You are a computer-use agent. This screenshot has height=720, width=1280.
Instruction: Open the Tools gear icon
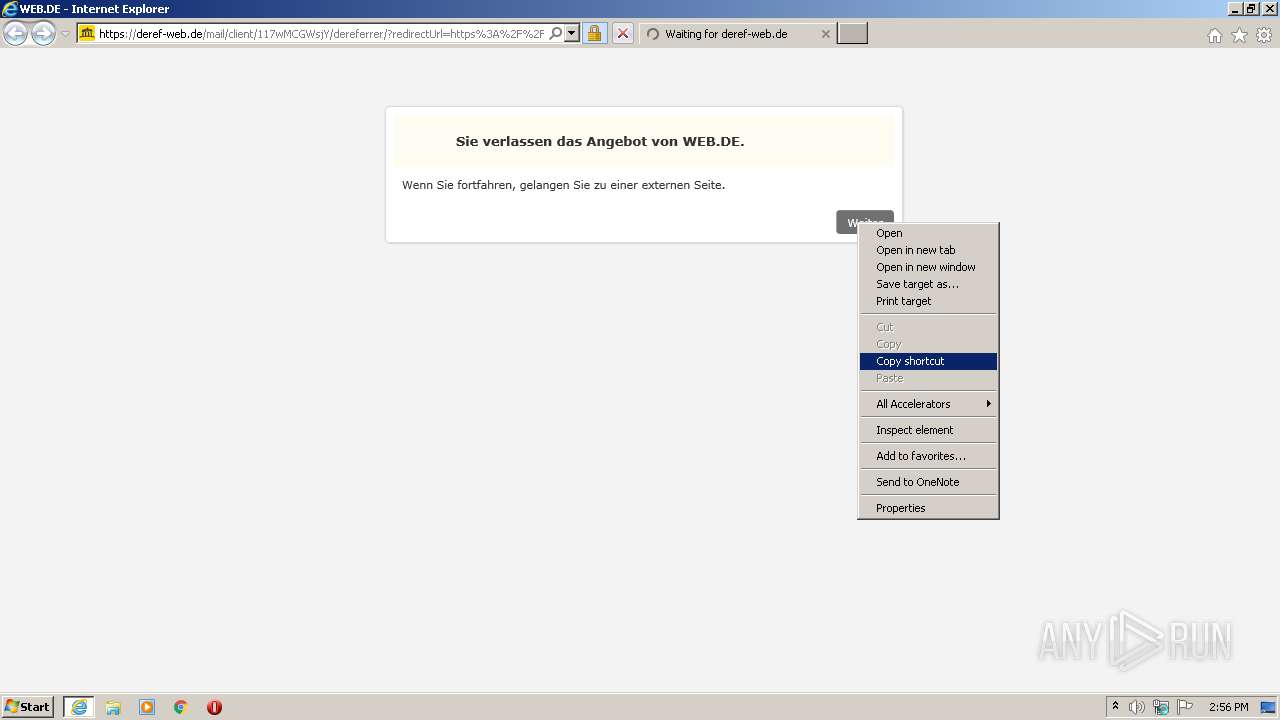click(1264, 35)
